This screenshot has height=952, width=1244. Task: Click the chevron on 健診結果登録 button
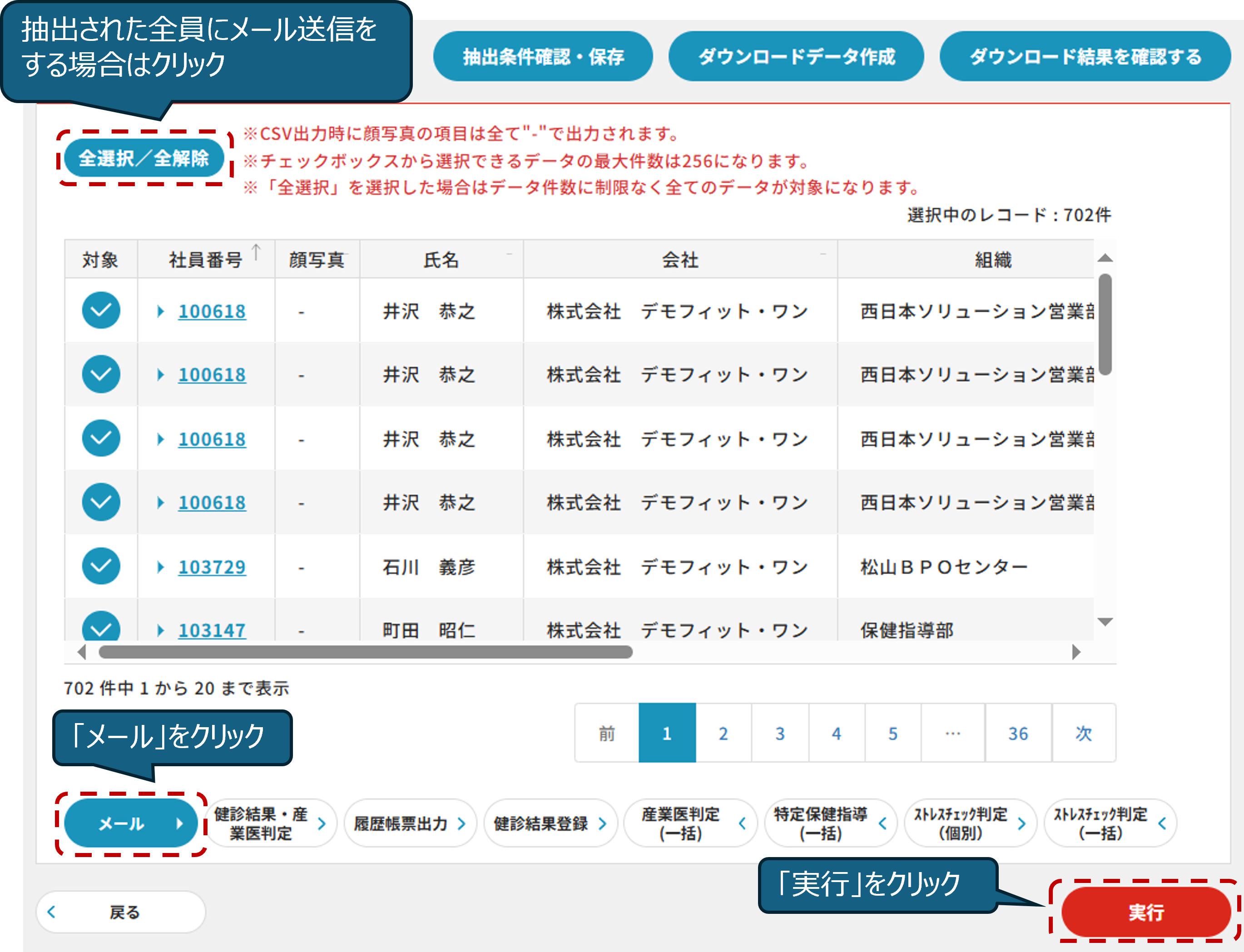click(x=602, y=823)
